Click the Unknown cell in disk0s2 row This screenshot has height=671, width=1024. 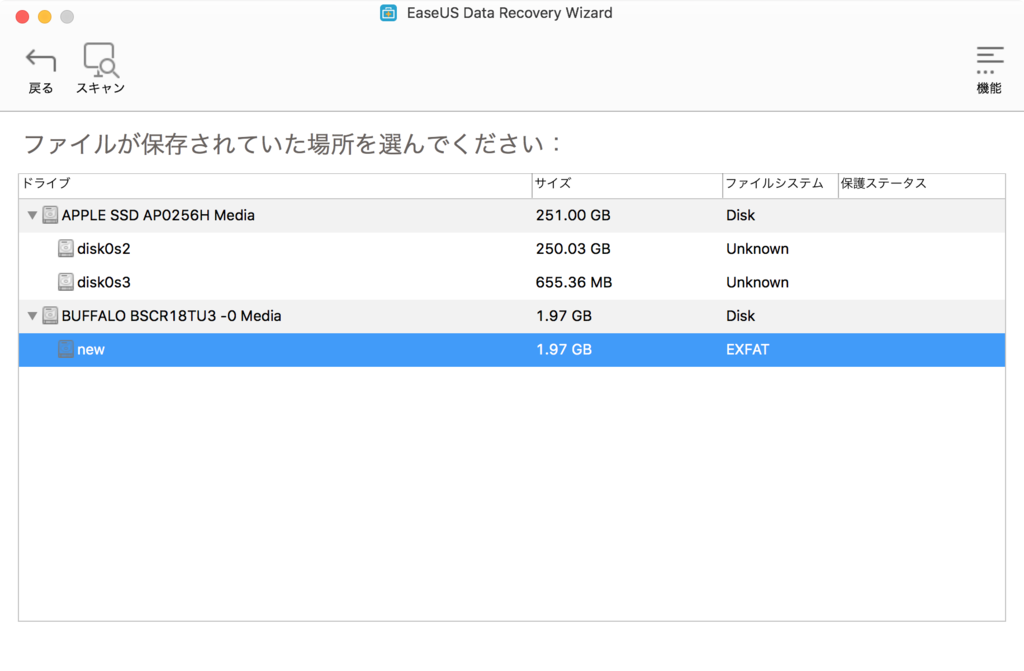pyautogui.click(x=757, y=249)
